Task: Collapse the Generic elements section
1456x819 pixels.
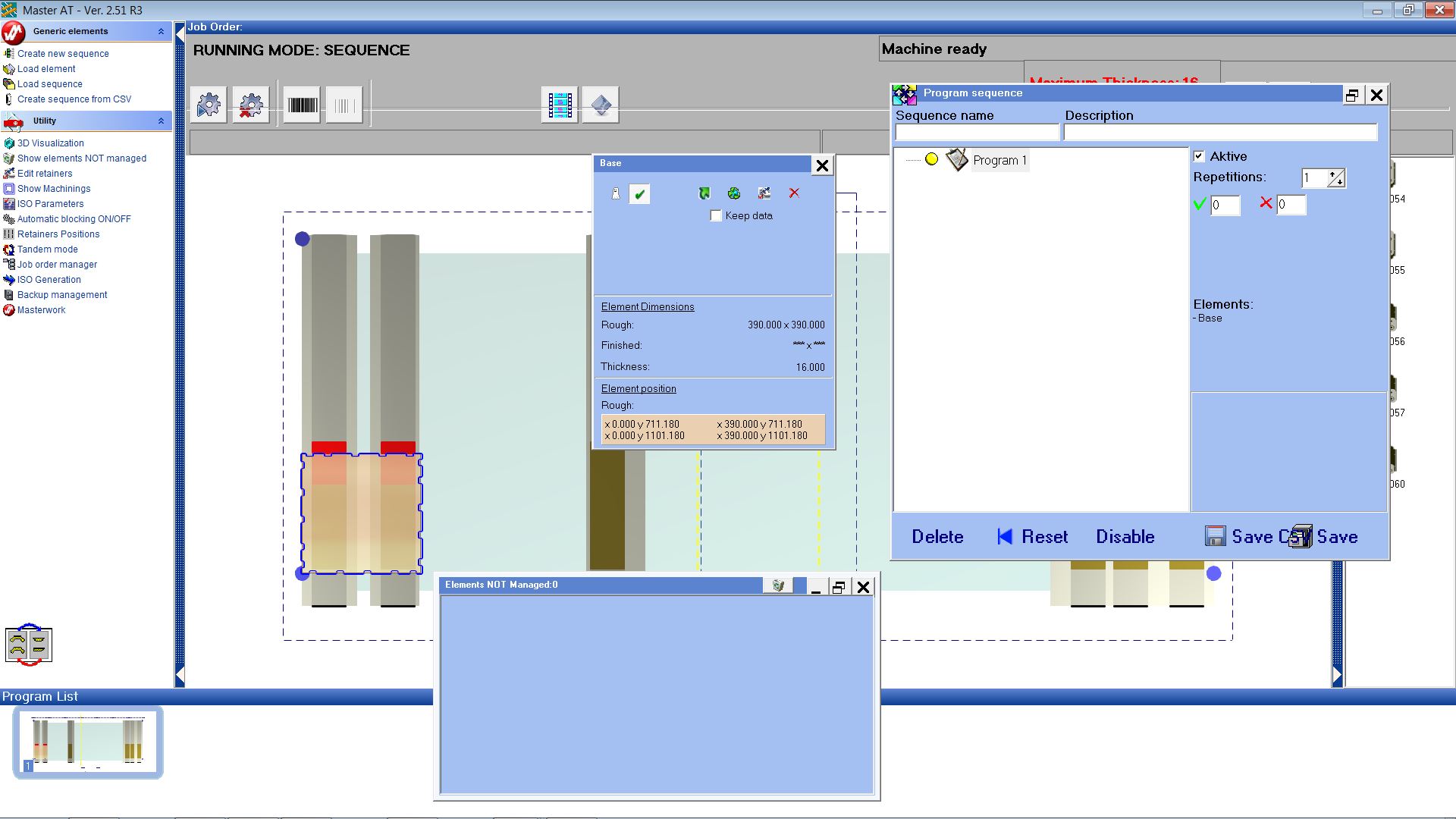Action: coord(161,31)
